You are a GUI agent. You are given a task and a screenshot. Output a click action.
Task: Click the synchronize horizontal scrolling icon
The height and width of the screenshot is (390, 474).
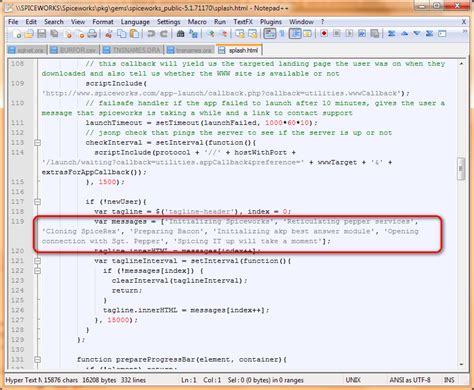pyautogui.click(x=253, y=34)
